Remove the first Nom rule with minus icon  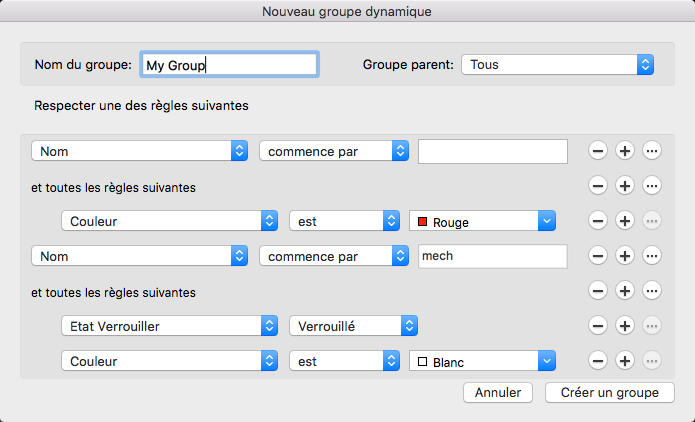point(597,151)
